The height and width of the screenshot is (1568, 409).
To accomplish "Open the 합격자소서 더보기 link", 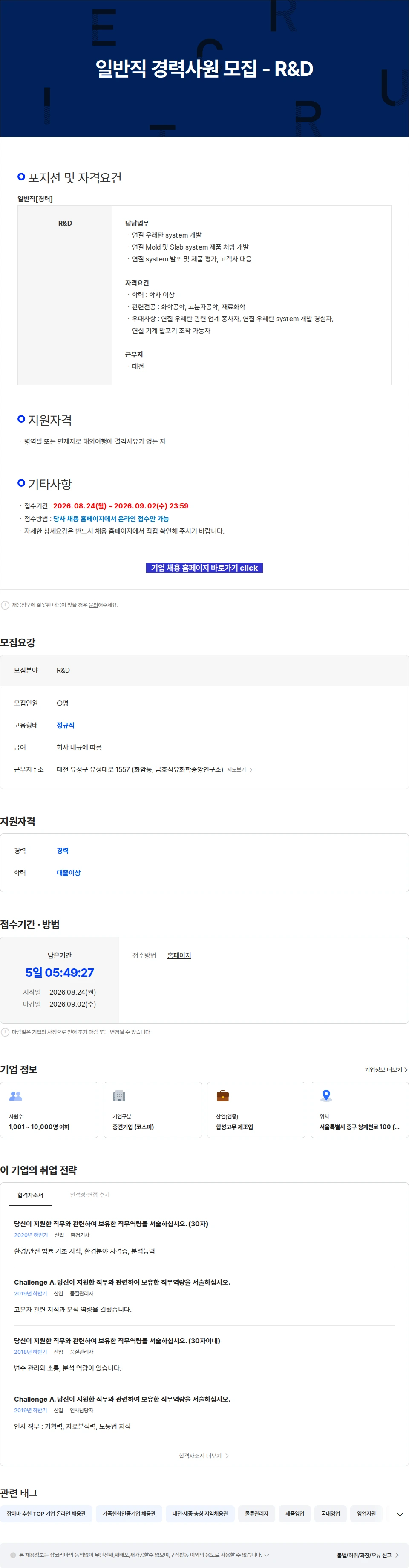I will [204, 1455].
